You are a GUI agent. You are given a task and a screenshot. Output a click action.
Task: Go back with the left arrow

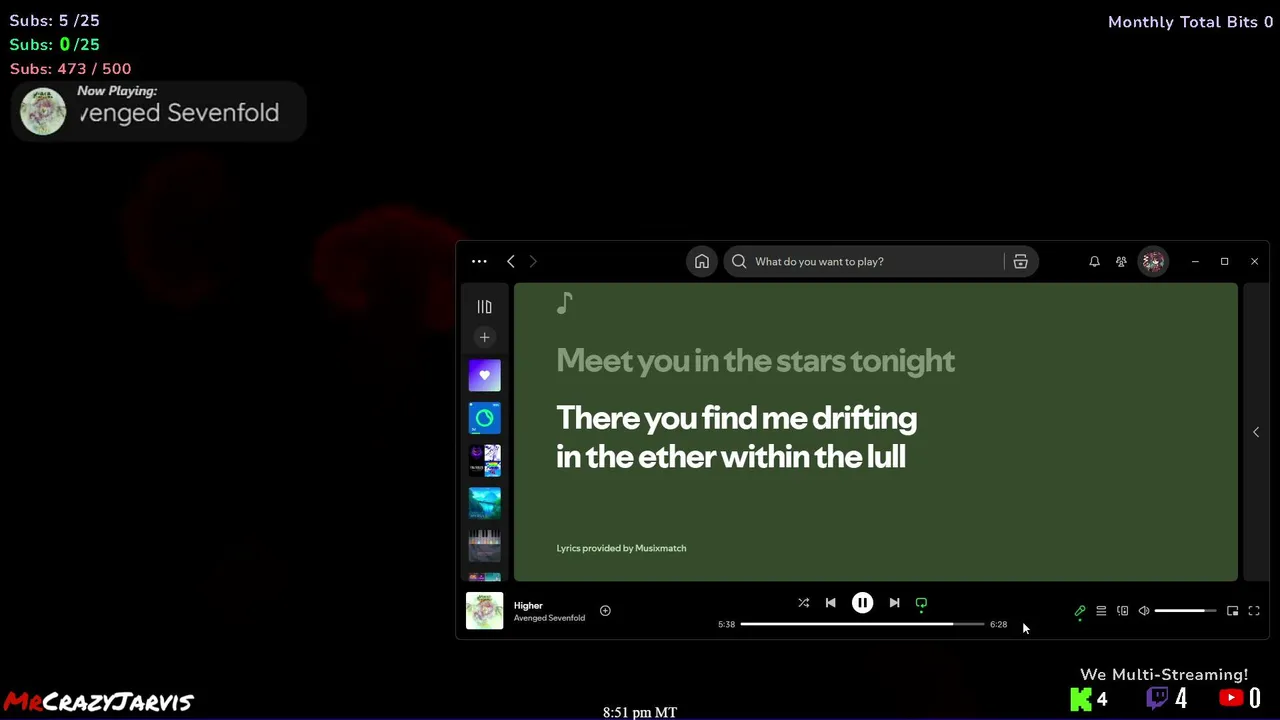pyautogui.click(x=511, y=262)
